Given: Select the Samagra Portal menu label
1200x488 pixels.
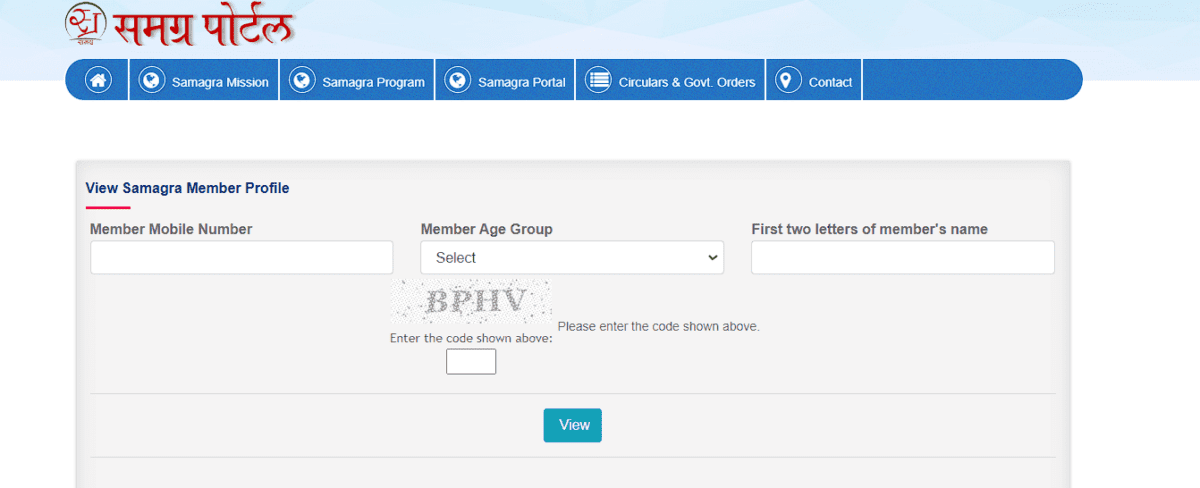Looking at the screenshot, I should pos(521,82).
